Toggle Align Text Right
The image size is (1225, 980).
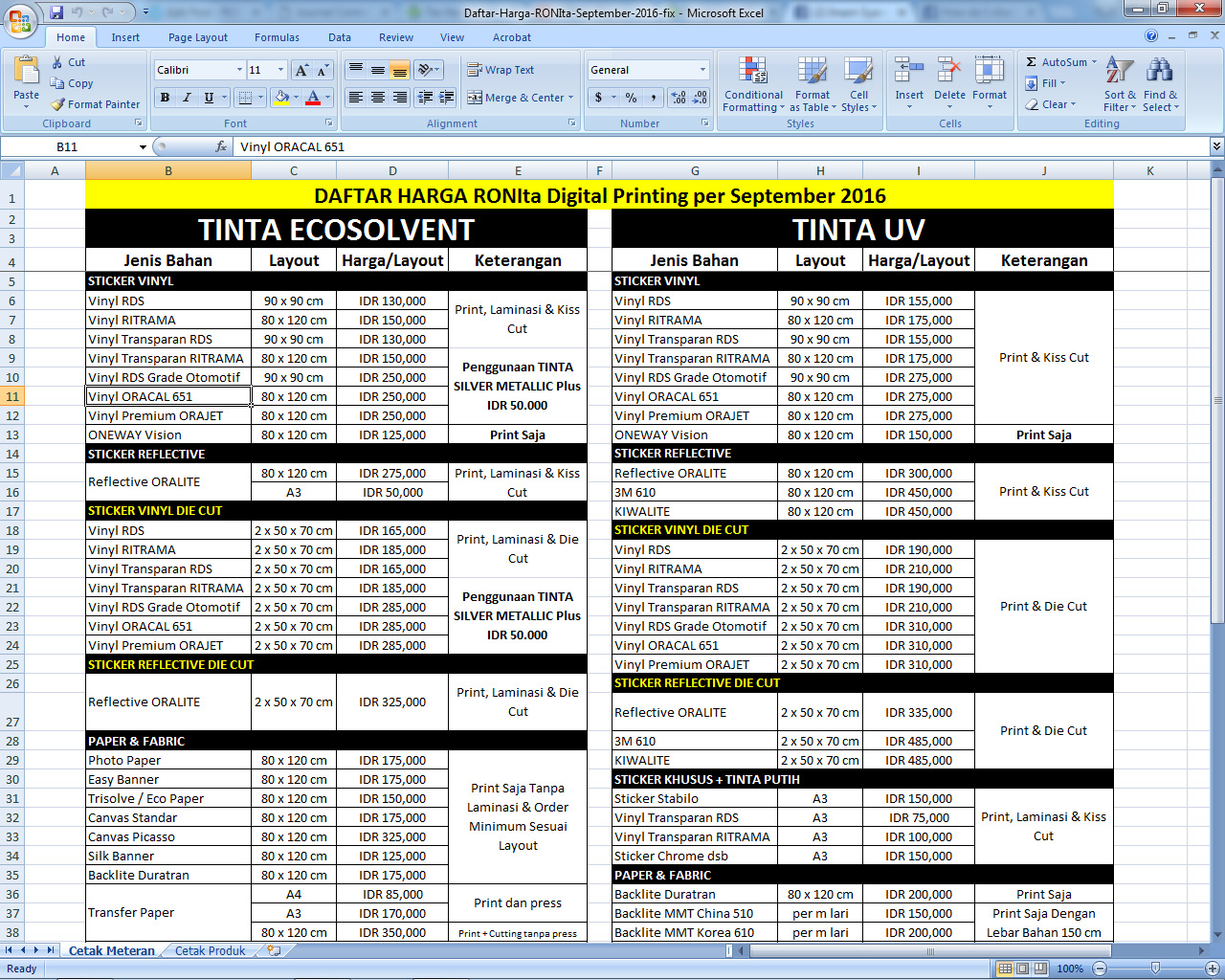pyautogui.click(x=400, y=98)
